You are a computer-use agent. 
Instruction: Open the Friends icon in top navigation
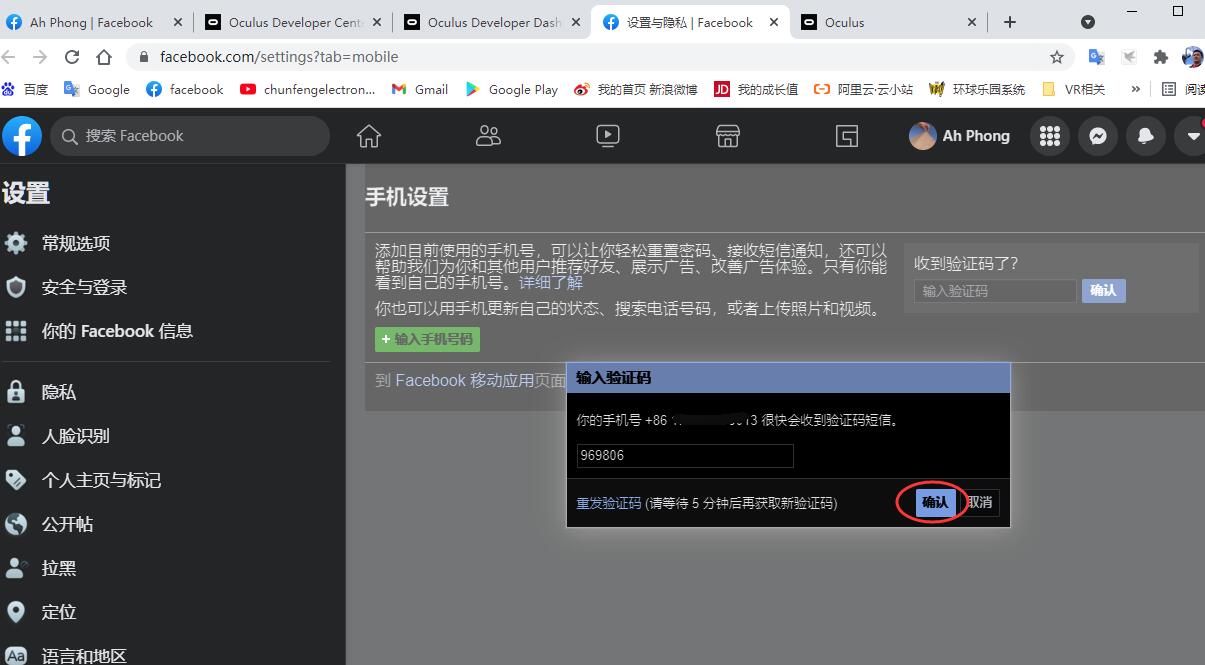(x=488, y=136)
